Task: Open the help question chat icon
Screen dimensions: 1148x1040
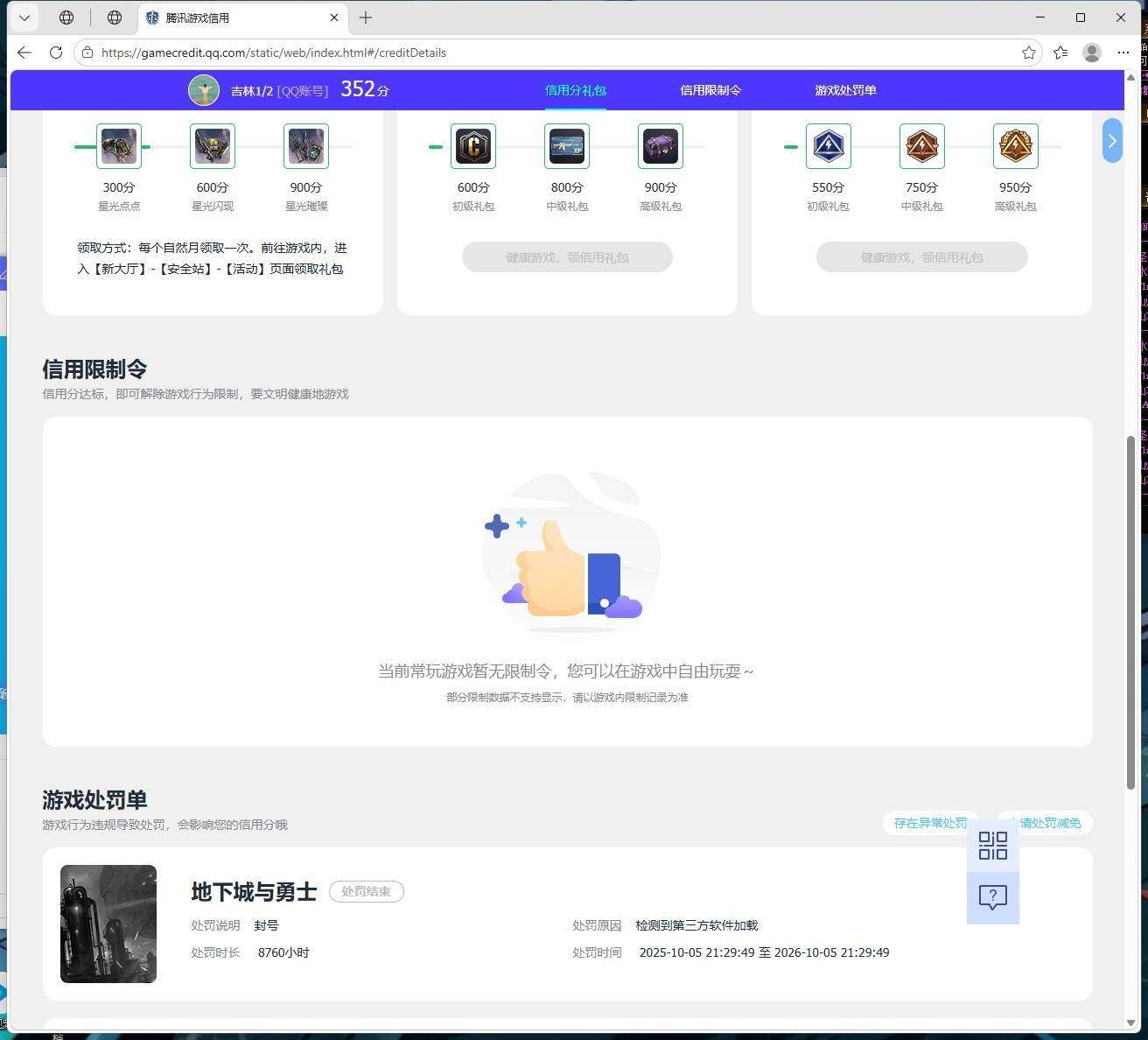Action: pos(993,897)
